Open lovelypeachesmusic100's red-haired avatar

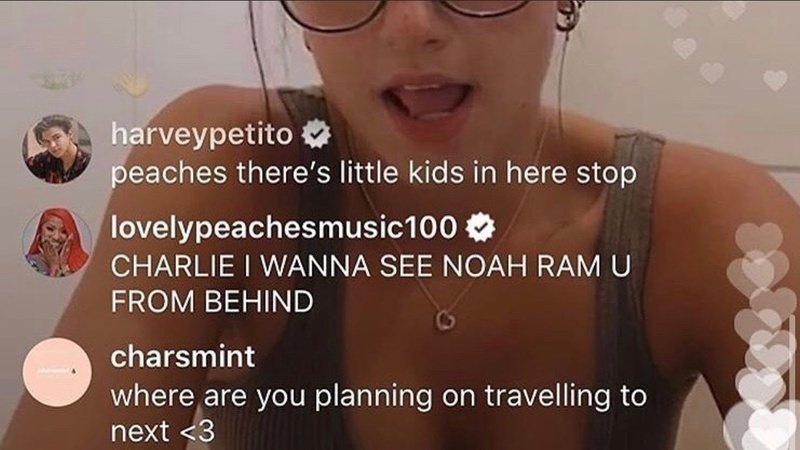[57, 242]
